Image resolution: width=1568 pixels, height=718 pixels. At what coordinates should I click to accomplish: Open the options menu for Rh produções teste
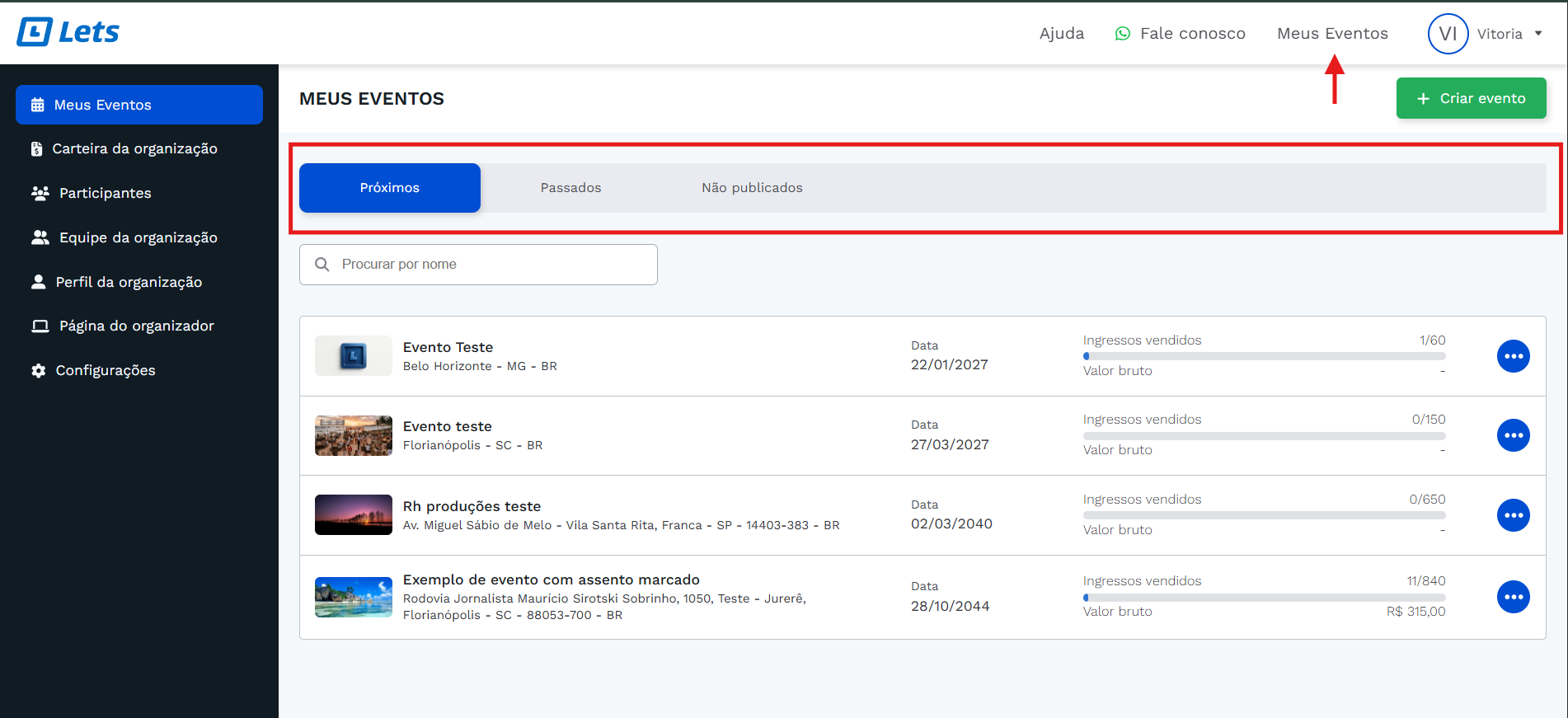tap(1513, 515)
